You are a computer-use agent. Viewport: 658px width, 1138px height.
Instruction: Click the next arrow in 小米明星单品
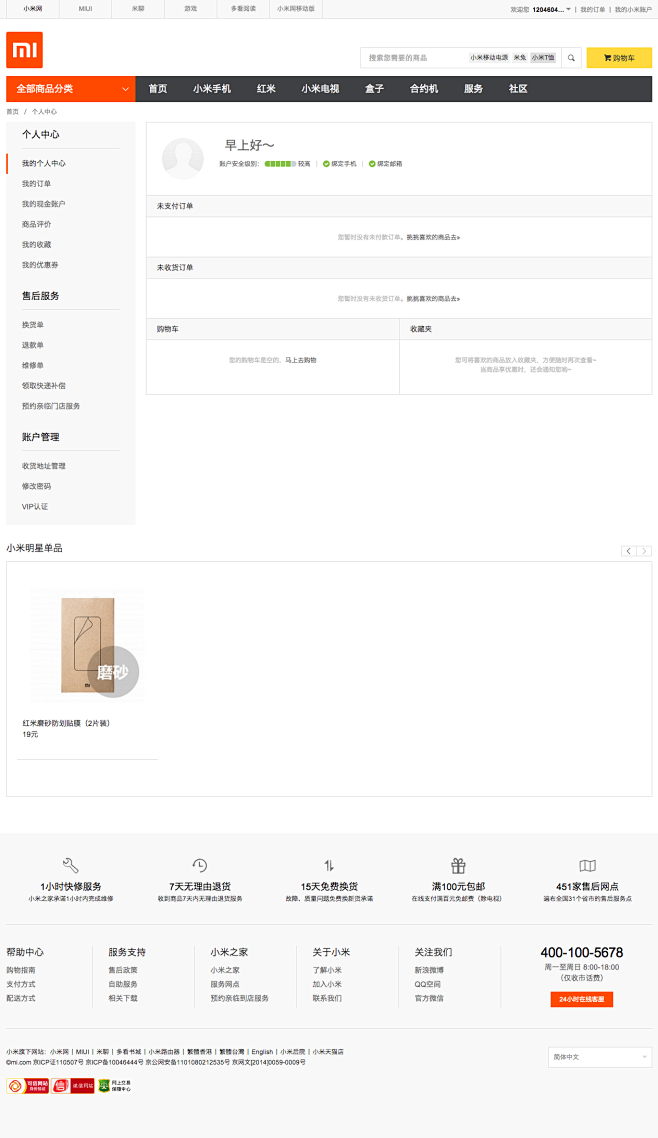(643, 551)
